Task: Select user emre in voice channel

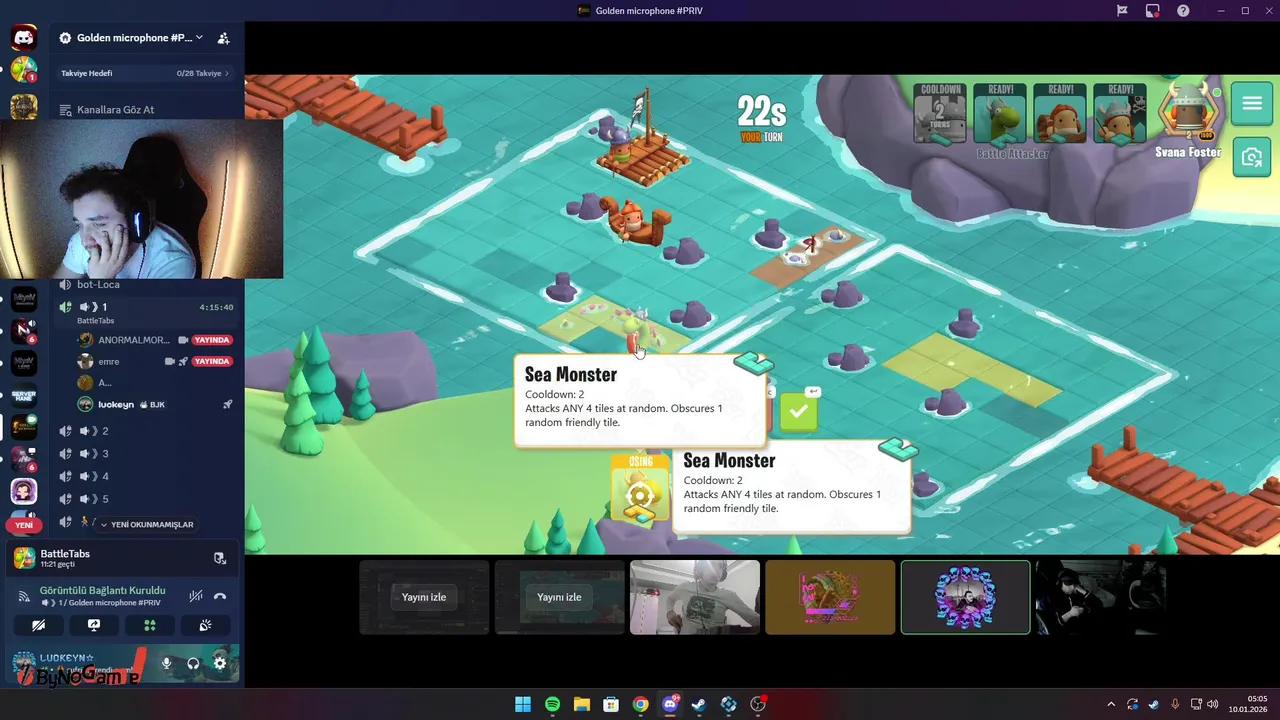Action: 108,361
